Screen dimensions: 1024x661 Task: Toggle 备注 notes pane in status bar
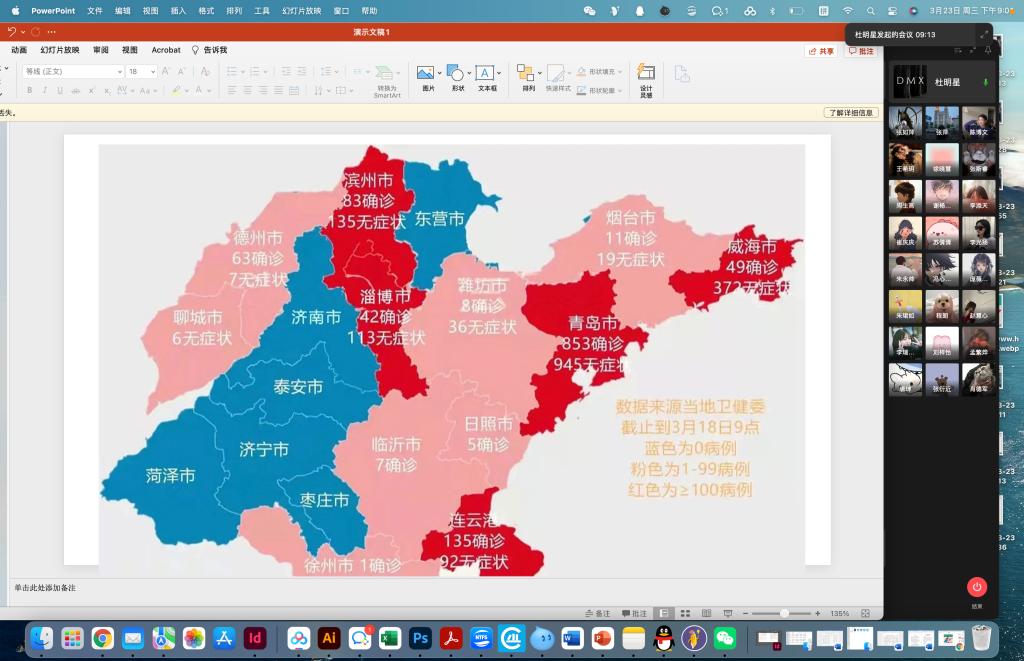point(597,613)
